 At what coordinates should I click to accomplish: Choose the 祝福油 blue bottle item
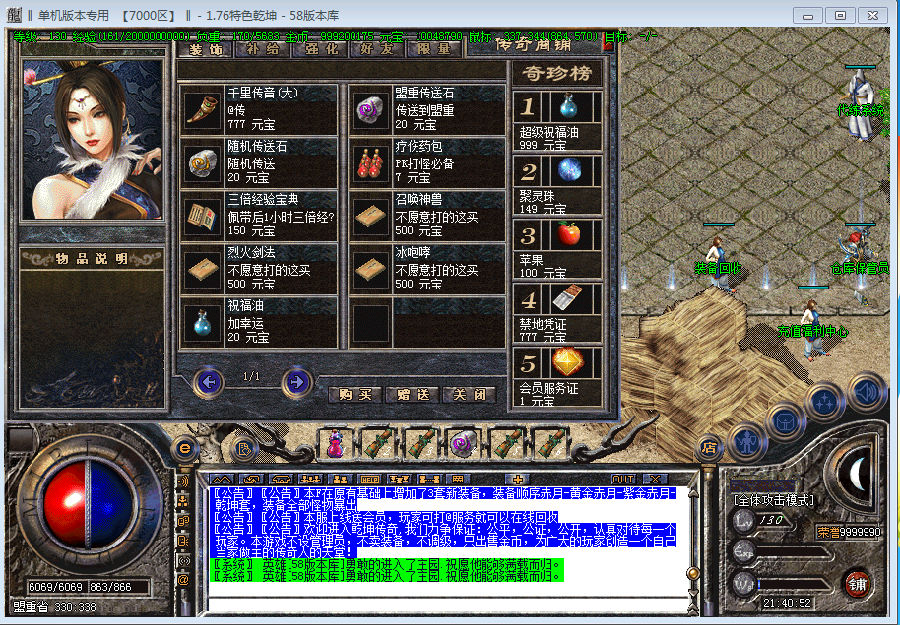204,322
